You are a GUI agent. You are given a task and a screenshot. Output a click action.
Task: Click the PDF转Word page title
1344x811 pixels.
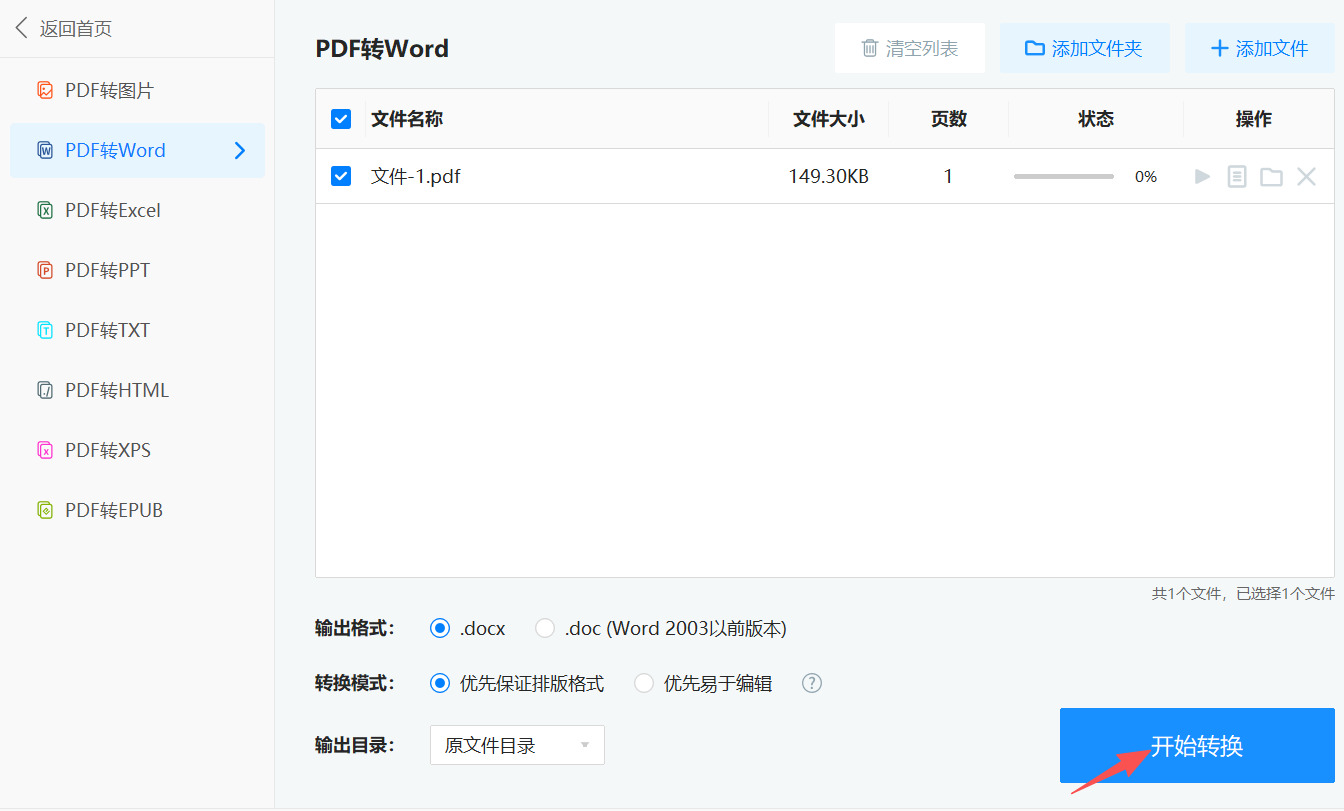coord(382,49)
